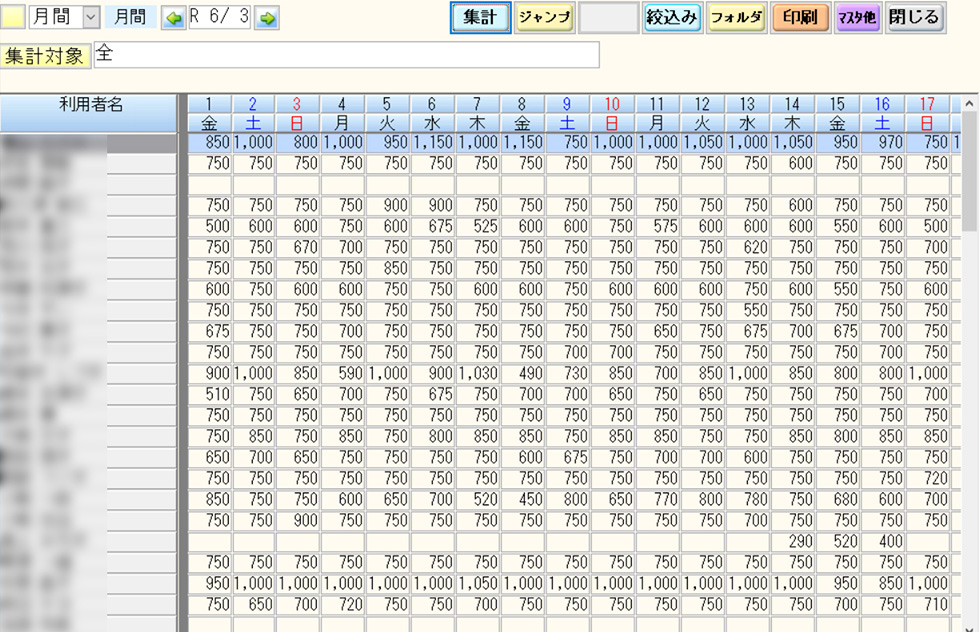Image resolution: width=980 pixels, height=632 pixels.
Task: Click cell 680 under day 15
Action: (838, 499)
